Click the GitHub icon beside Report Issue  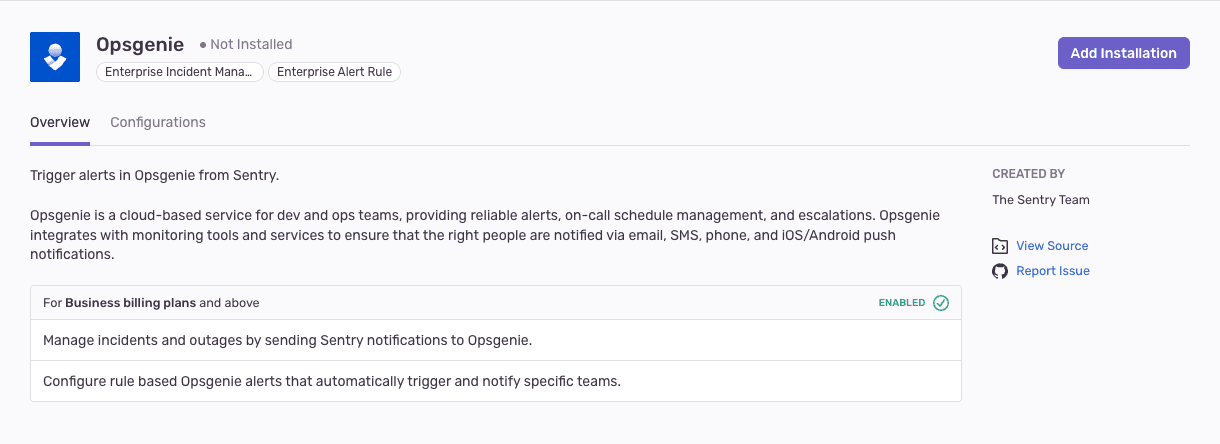[1000, 271]
